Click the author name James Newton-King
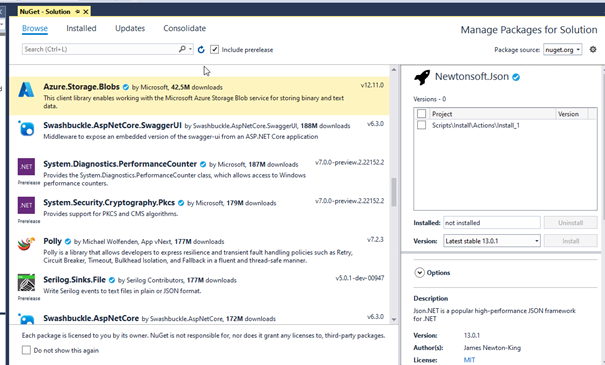Screen dimensions: 605x365 tap(492, 348)
